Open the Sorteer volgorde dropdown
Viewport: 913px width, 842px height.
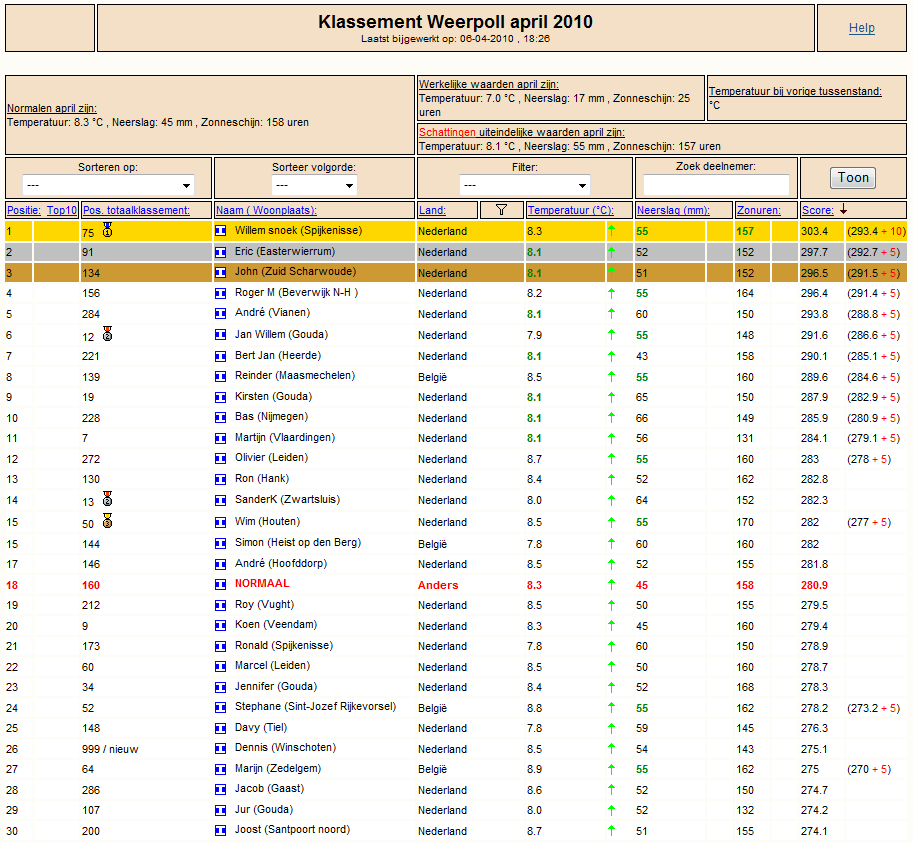314,185
